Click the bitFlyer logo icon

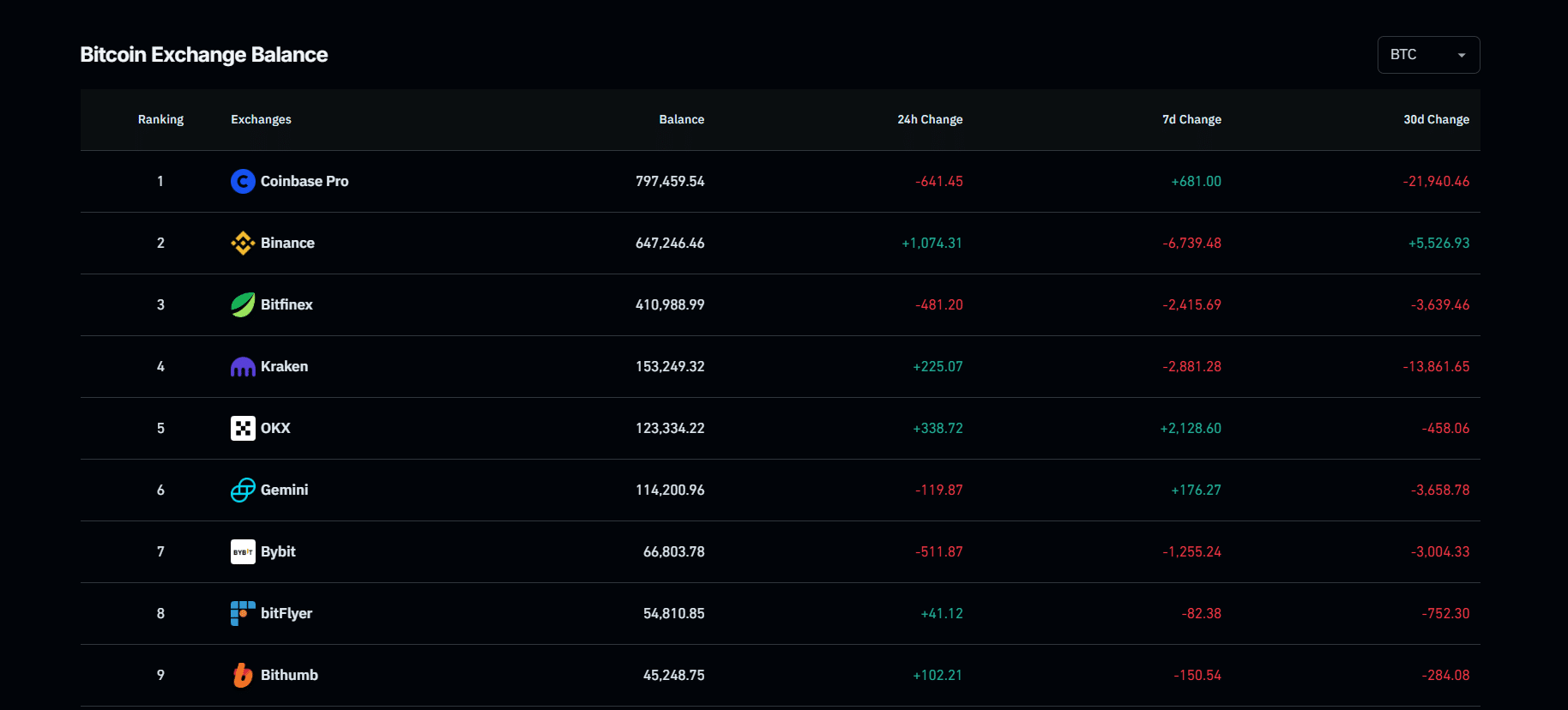click(x=243, y=613)
